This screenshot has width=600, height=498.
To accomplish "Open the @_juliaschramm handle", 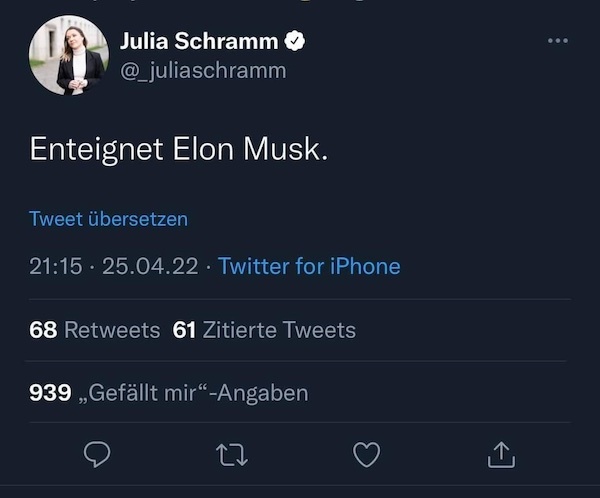I will [203, 70].
